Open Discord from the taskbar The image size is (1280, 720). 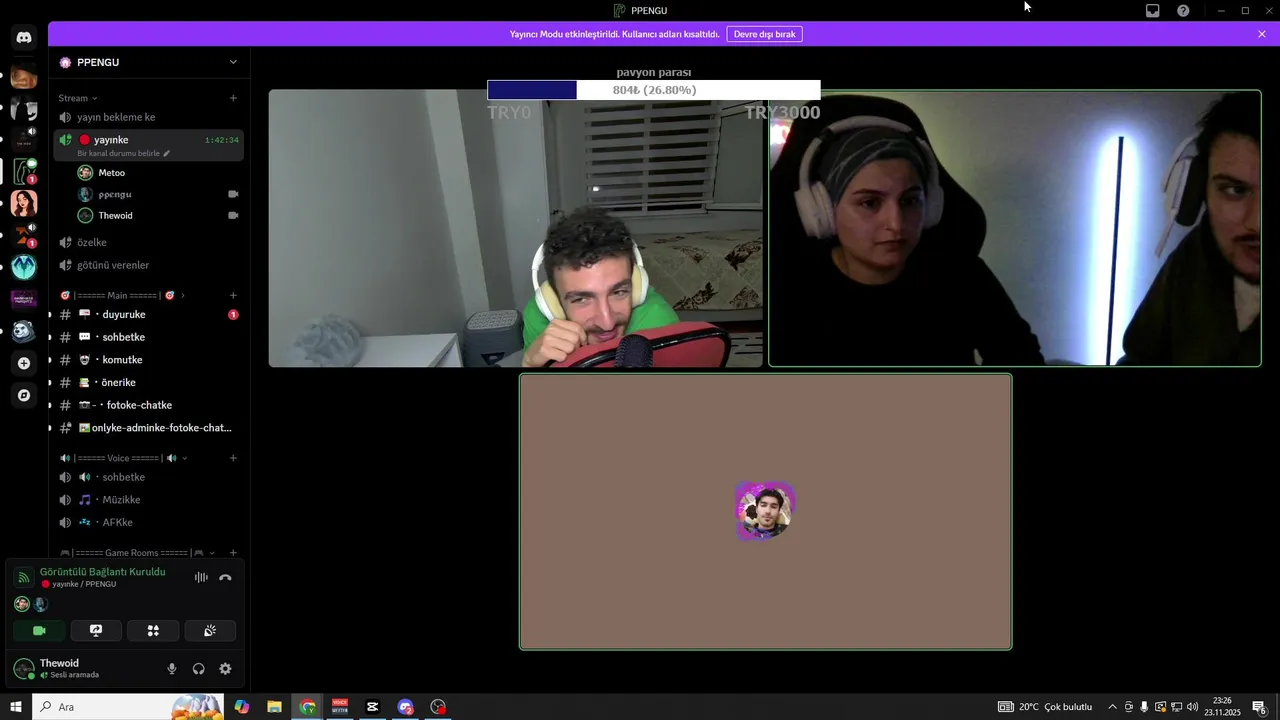coord(405,707)
